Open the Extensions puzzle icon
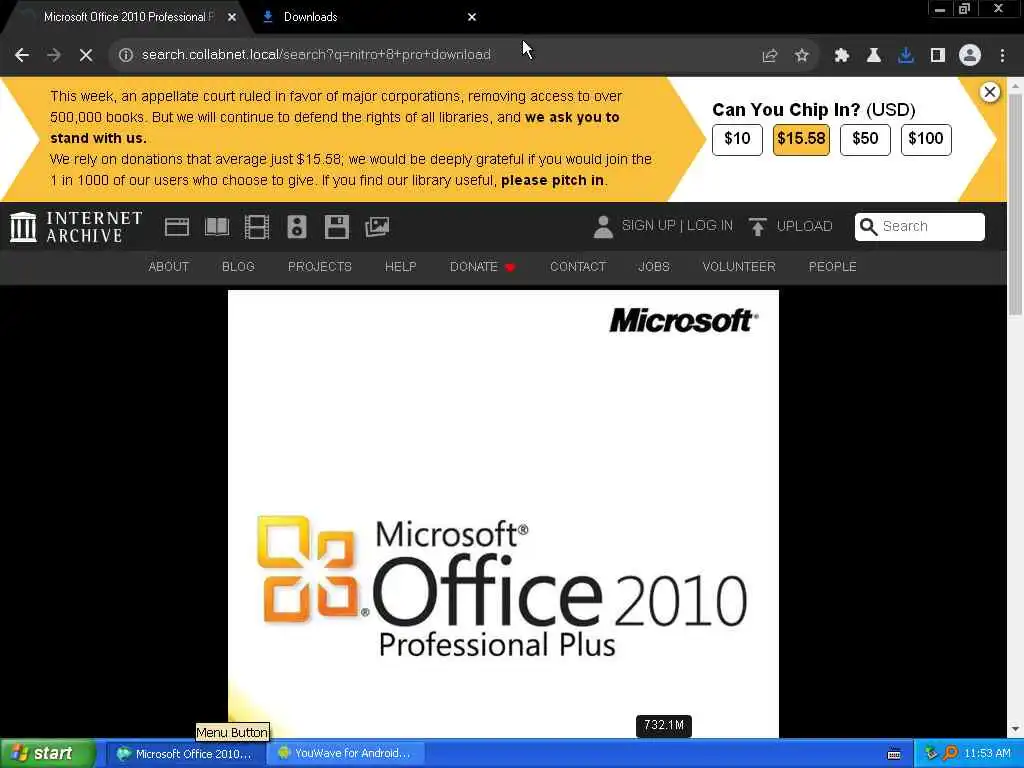 842,56
